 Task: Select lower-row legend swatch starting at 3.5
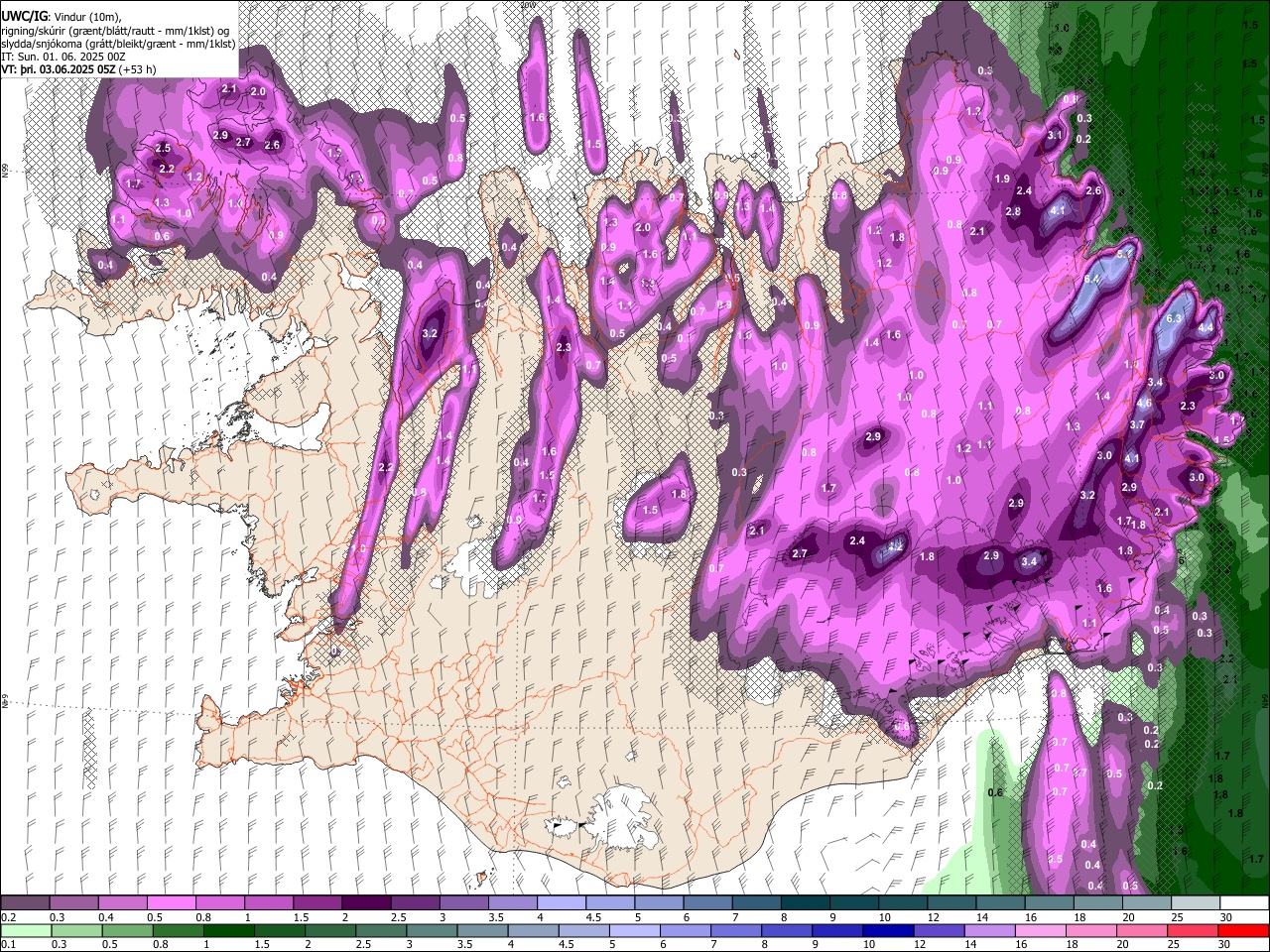[482, 931]
